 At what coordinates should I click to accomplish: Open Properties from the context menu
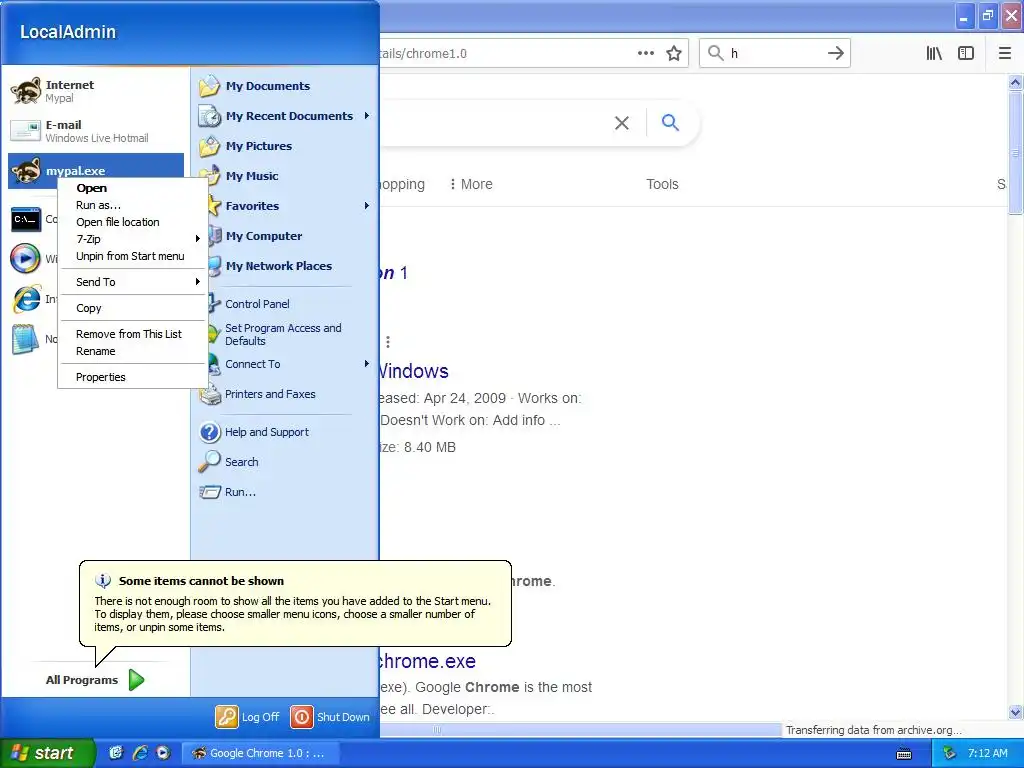[x=133, y=377]
